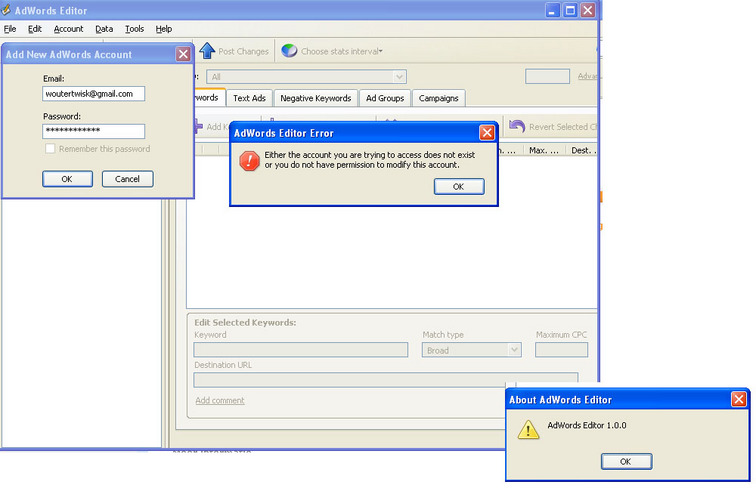Switch to the Text Ads tab

249,98
